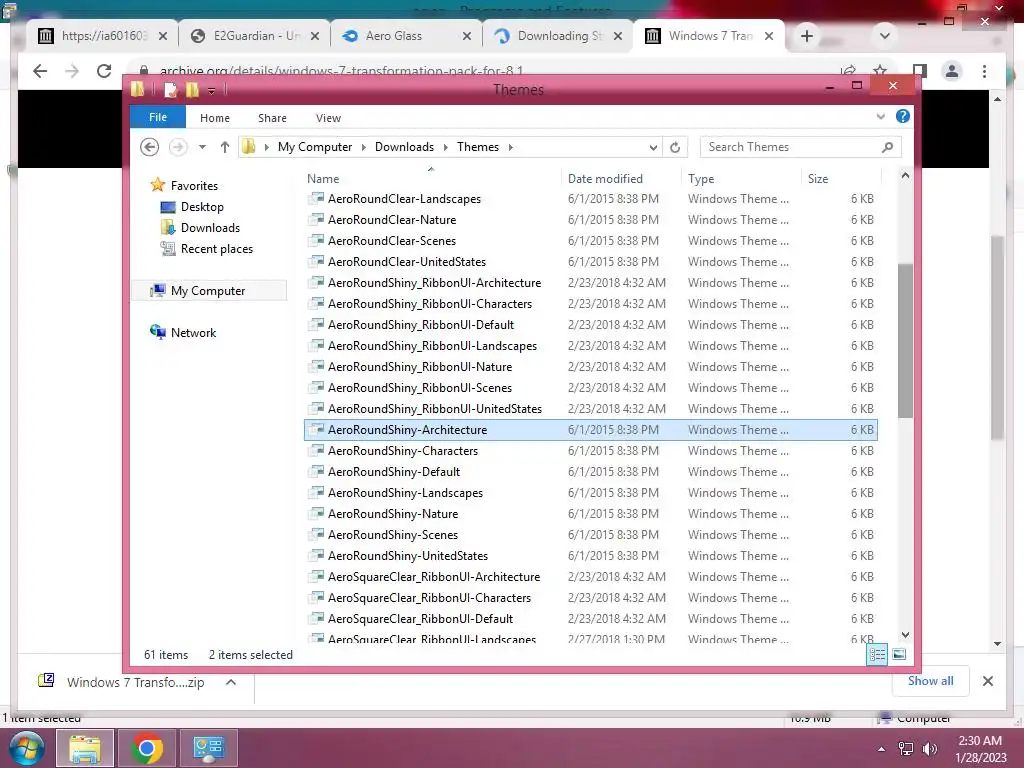The width and height of the screenshot is (1024, 768).
Task: Select Network in navigation pane
Action: pos(193,332)
